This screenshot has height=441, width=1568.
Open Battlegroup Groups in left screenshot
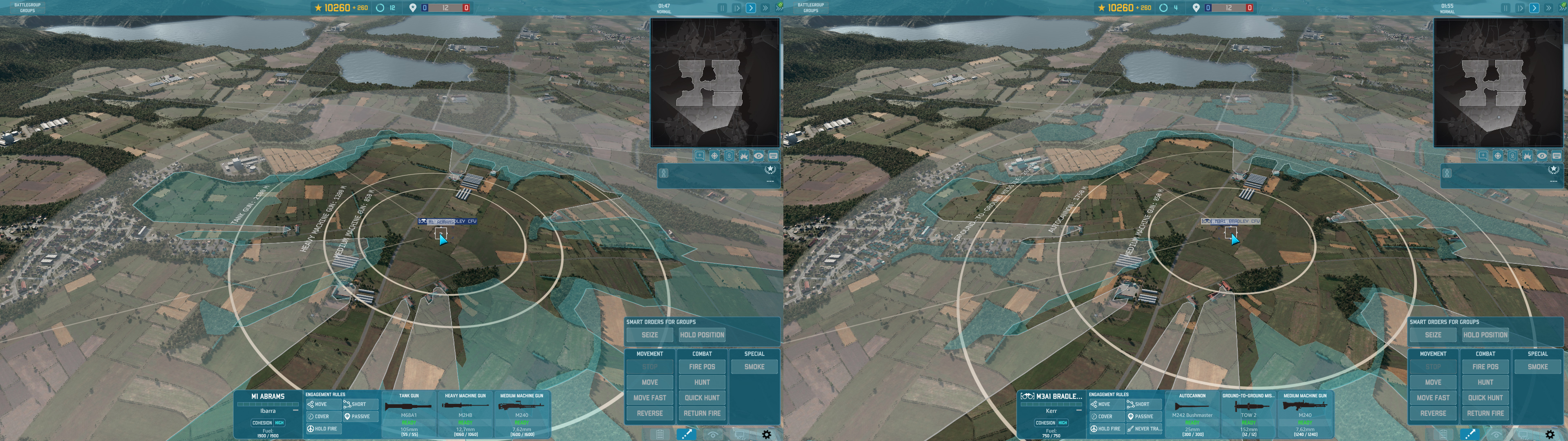tap(27, 7)
